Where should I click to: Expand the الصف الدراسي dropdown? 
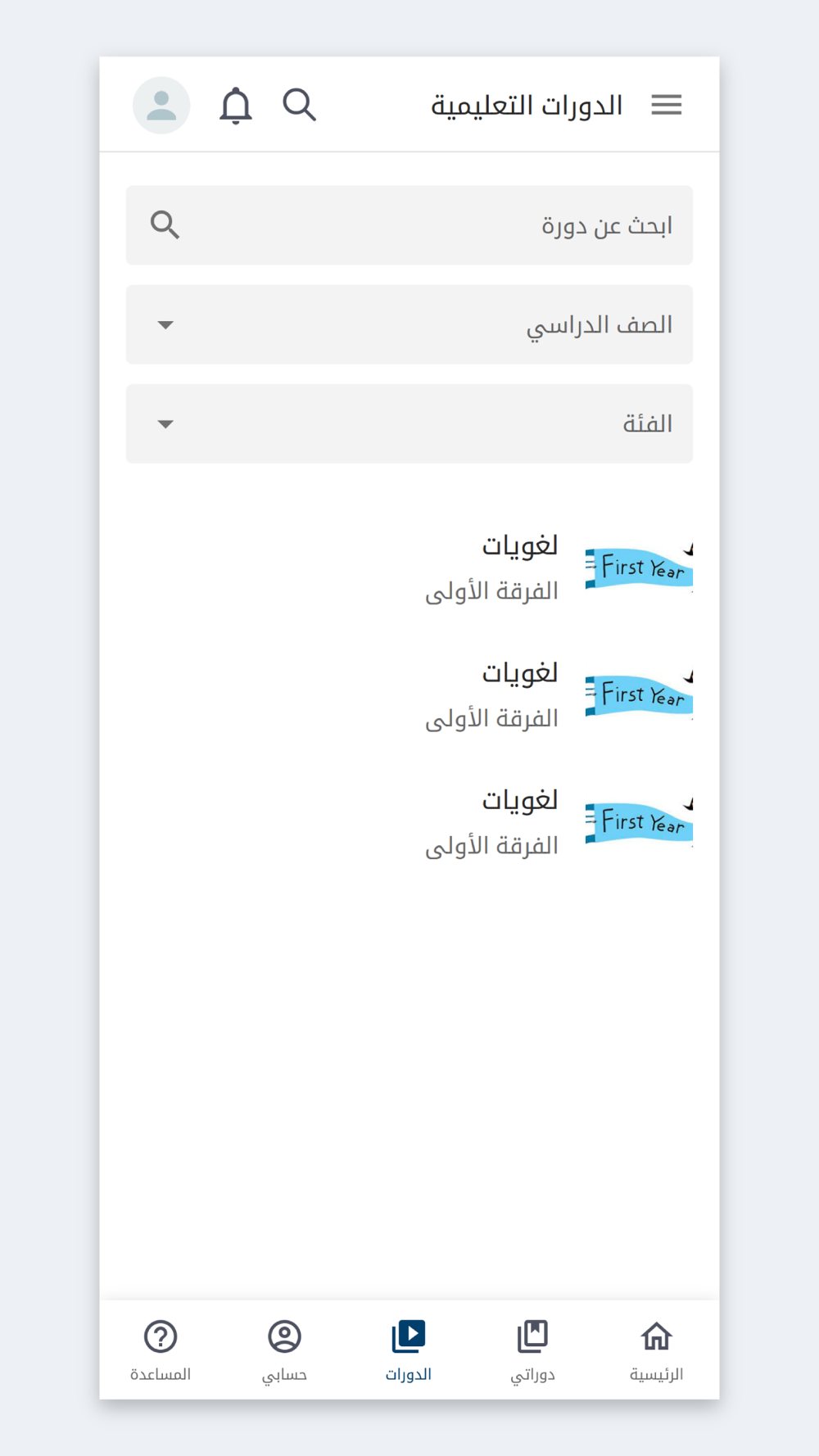409,324
